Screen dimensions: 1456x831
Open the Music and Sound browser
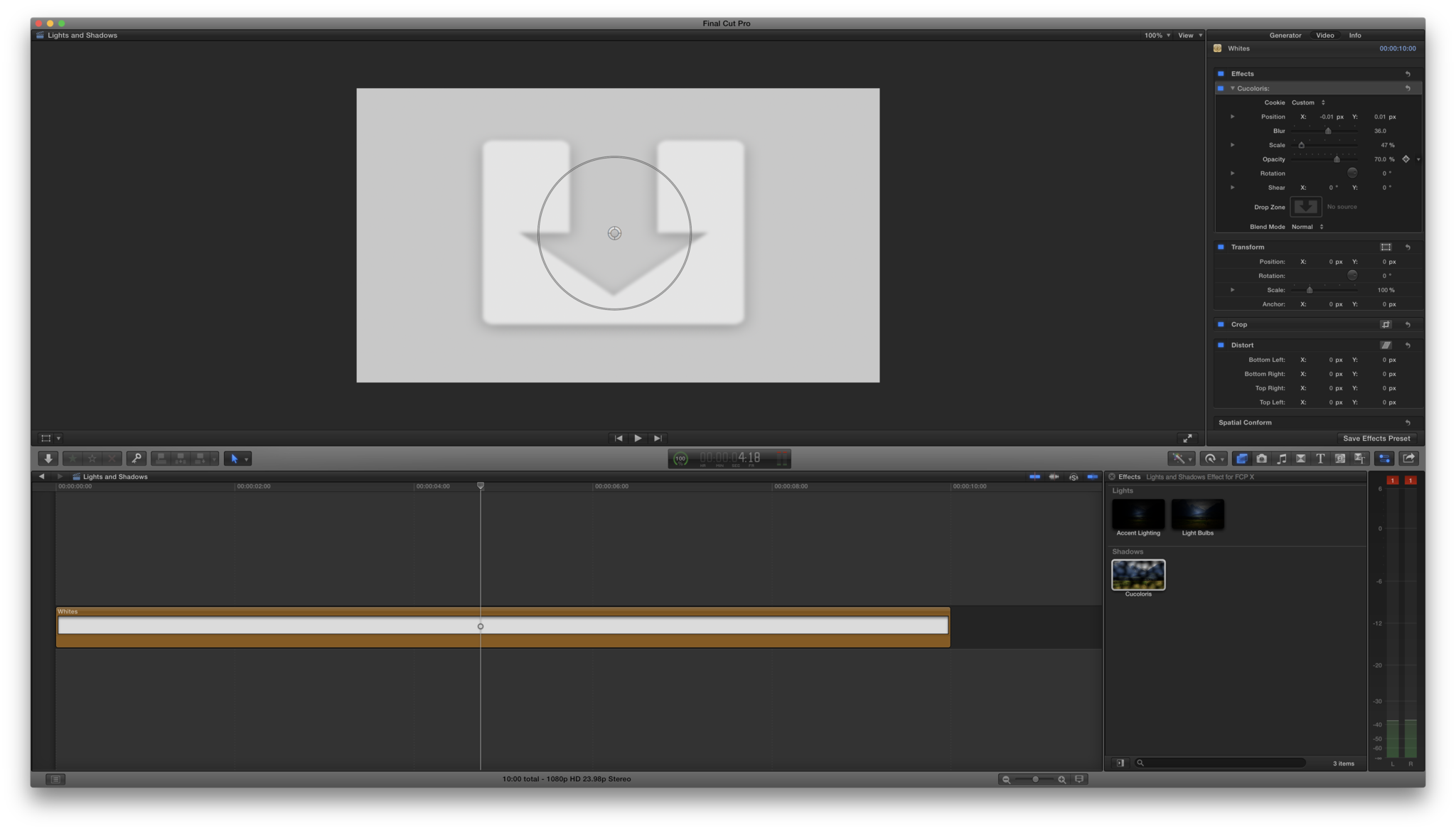pyautogui.click(x=1281, y=459)
